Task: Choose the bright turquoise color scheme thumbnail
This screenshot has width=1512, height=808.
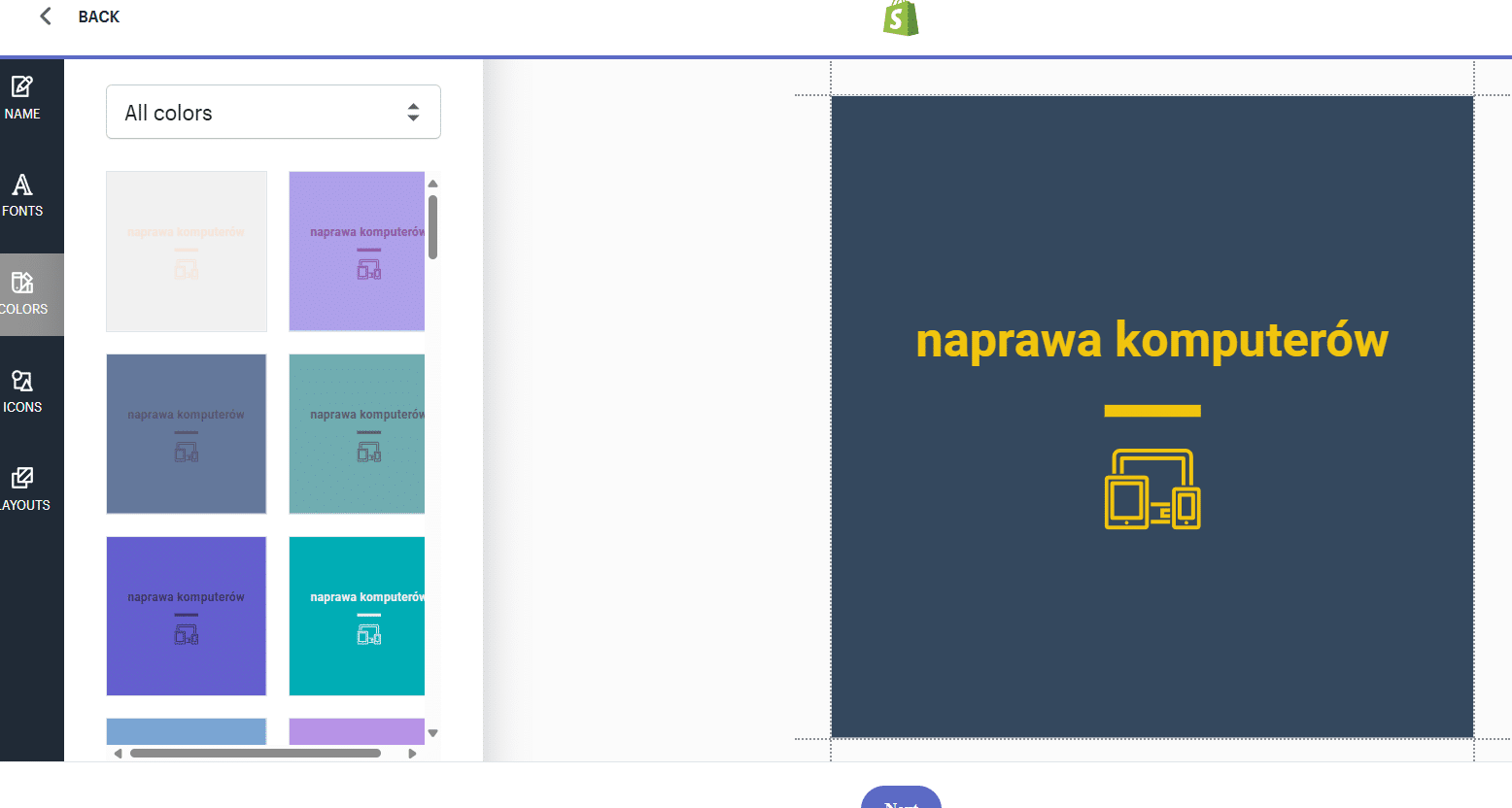Action: (357, 617)
